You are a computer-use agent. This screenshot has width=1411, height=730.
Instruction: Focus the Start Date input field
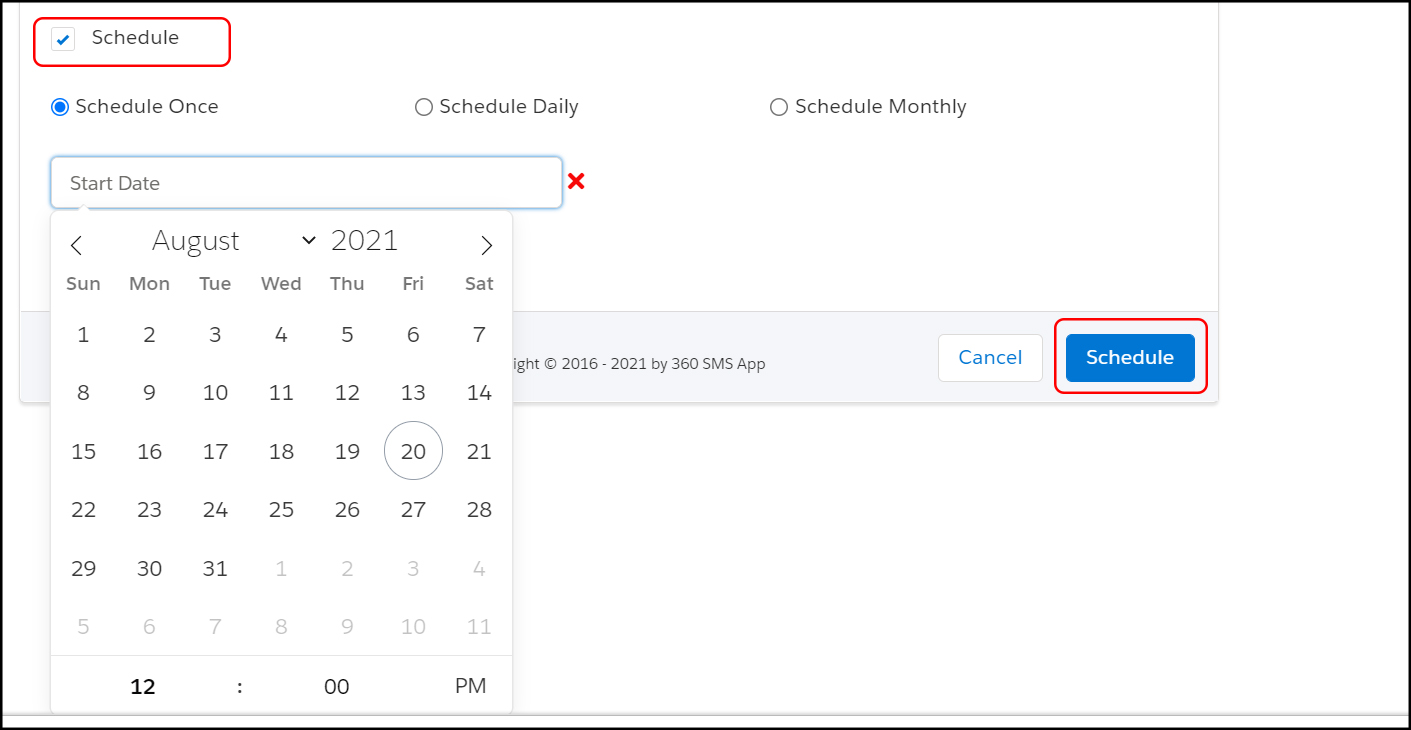[x=306, y=183]
